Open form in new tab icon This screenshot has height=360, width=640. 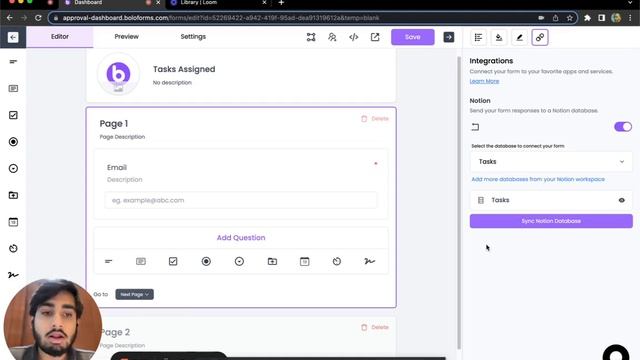(375, 37)
